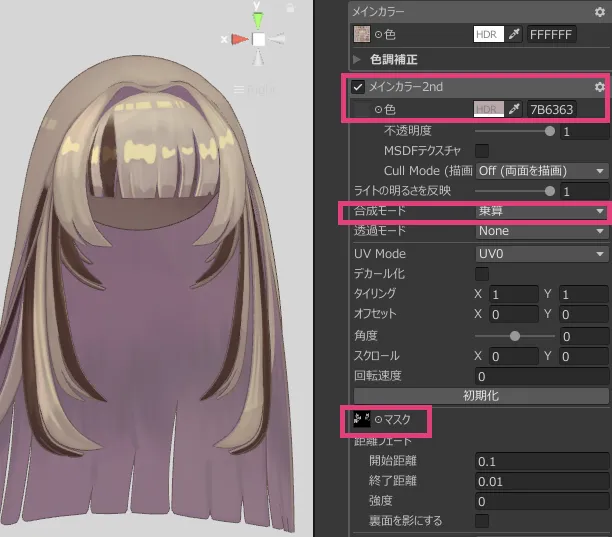
Task: Click the 回転速度 value field
Action: [x=542, y=376]
